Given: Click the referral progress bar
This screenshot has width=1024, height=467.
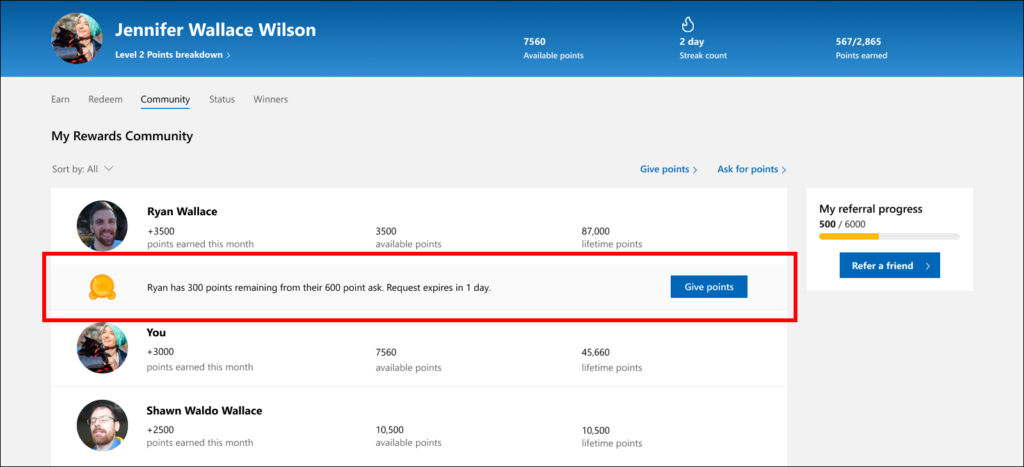Looking at the screenshot, I should pos(889,236).
